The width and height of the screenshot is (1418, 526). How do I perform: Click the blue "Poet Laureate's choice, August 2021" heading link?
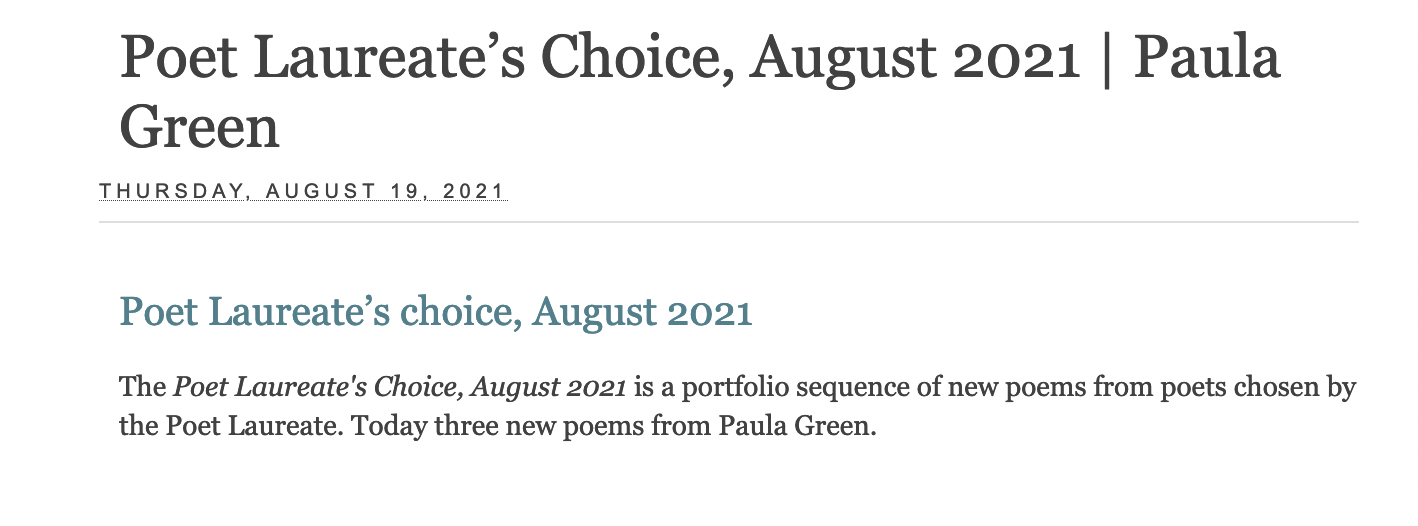(x=435, y=312)
